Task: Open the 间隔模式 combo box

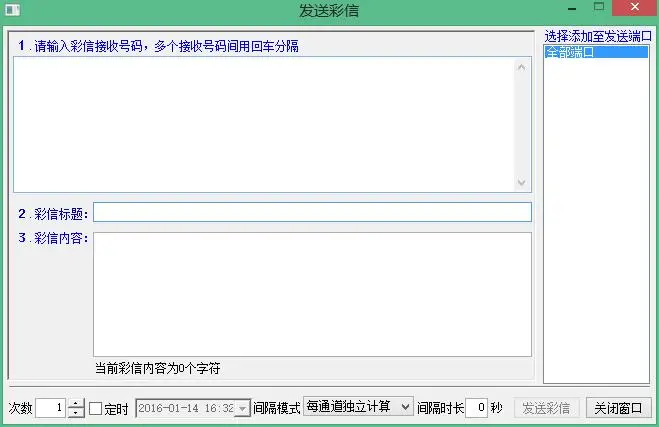Action: point(358,406)
